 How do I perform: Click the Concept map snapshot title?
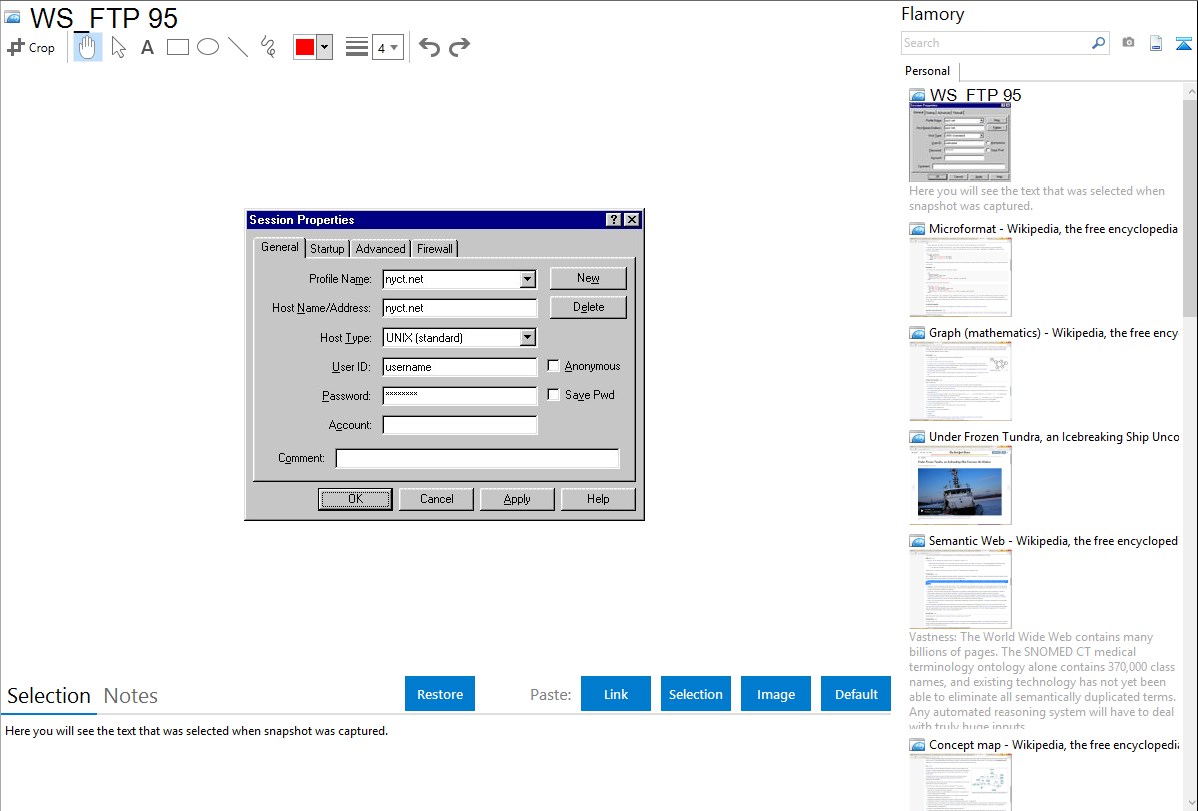[x=1054, y=744]
